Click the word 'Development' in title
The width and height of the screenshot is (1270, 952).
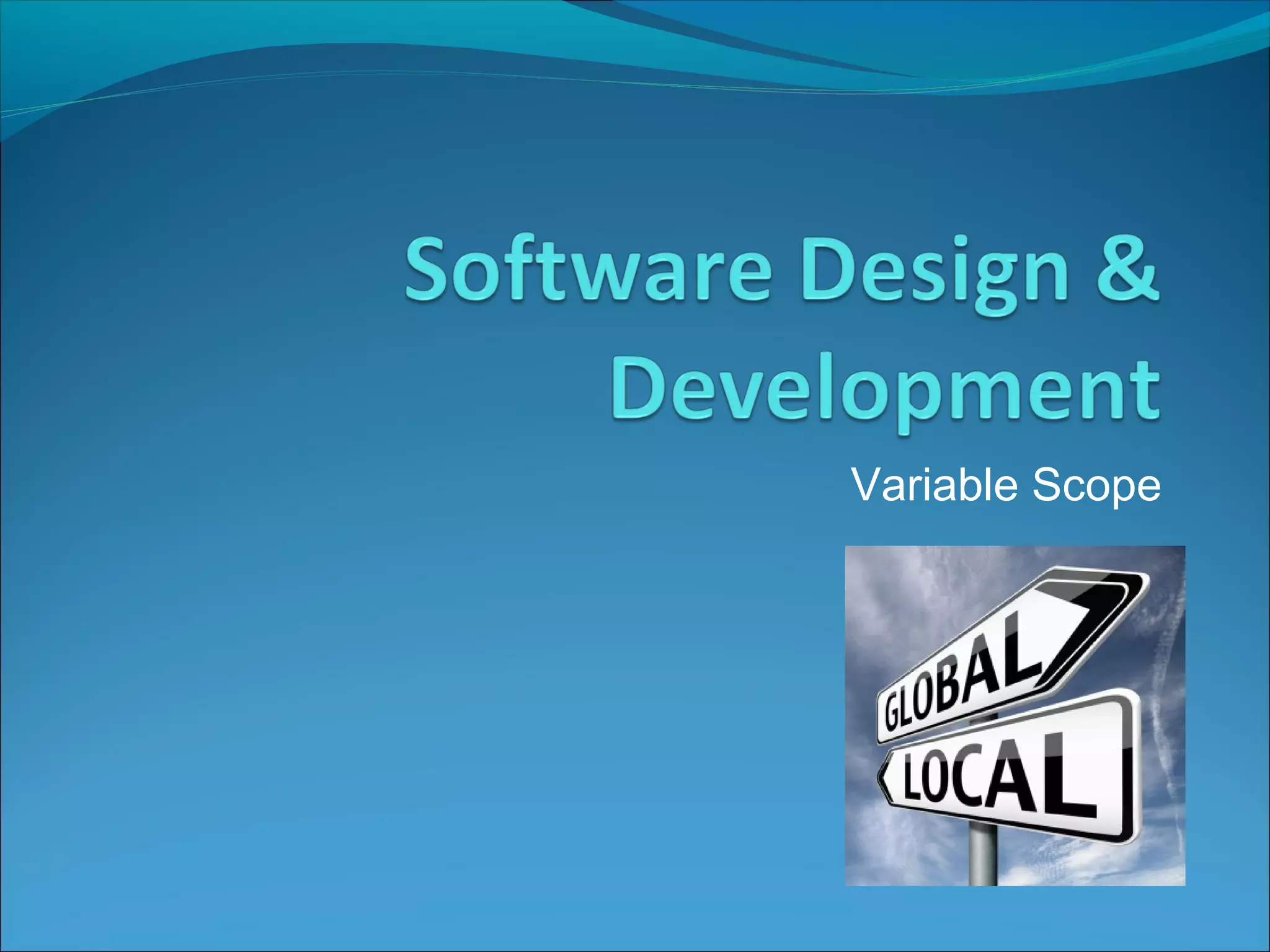[886, 390]
